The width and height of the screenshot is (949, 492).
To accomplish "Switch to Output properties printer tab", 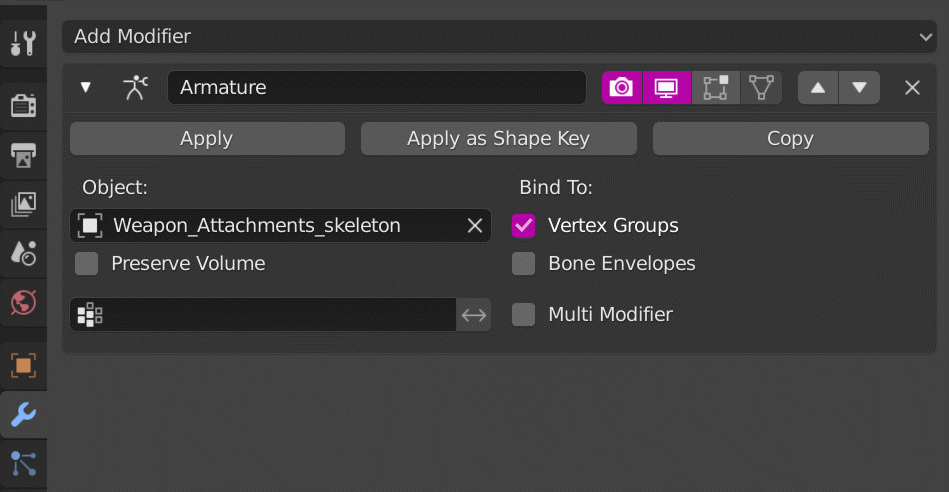I will 22,154.
